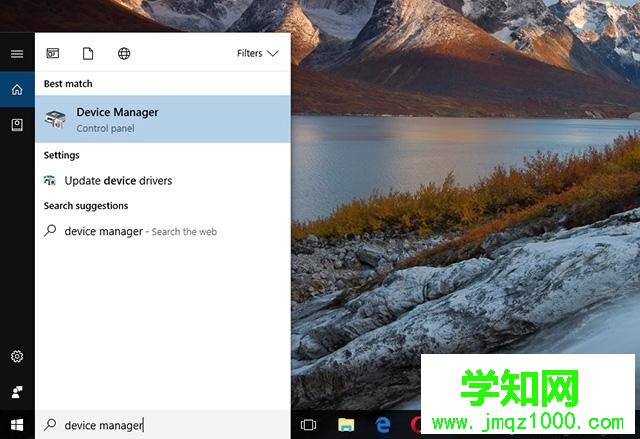Image resolution: width=640 pixels, height=439 pixels.
Task: Click the Feedback person icon in sidebar
Action: coord(17,392)
